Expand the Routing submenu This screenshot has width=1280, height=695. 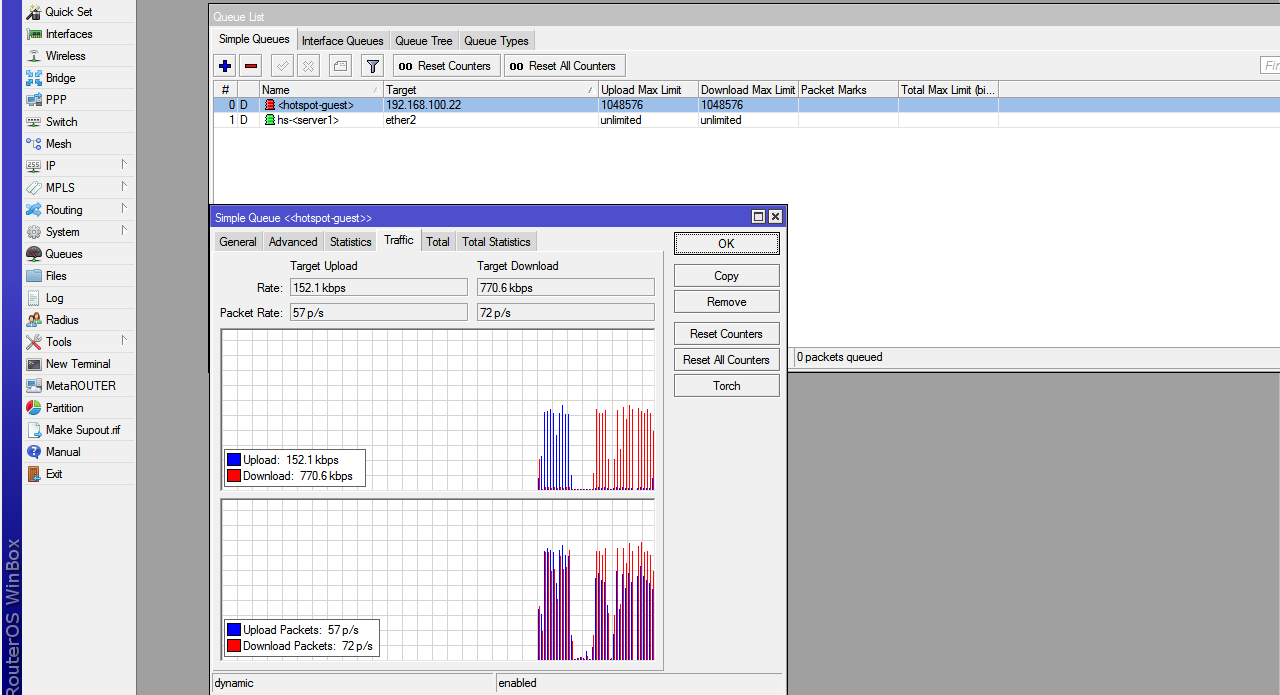click(125, 209)
